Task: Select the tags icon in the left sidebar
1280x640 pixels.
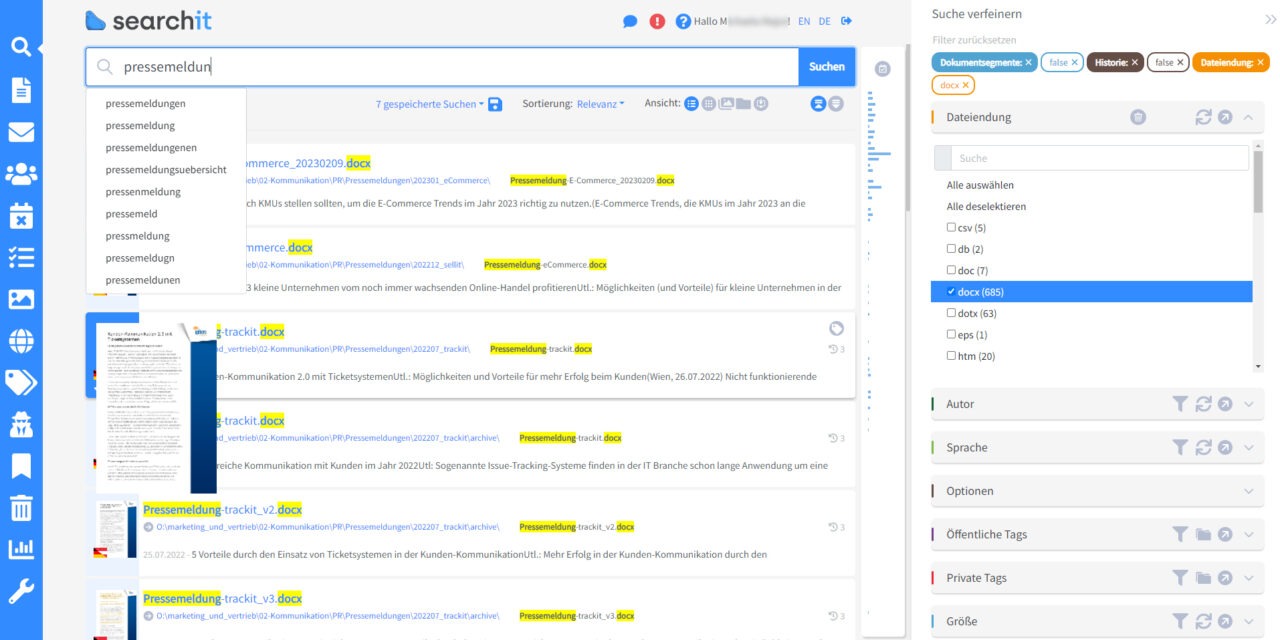Action: tap(22, 381)
